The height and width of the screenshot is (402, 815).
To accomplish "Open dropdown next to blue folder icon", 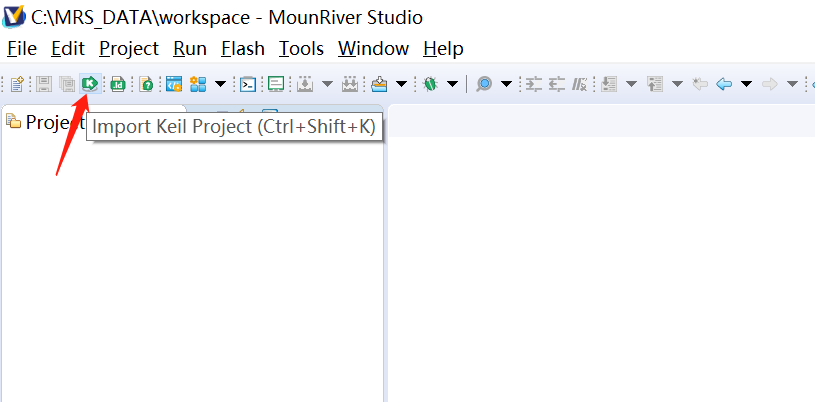I will pos(401,84).
